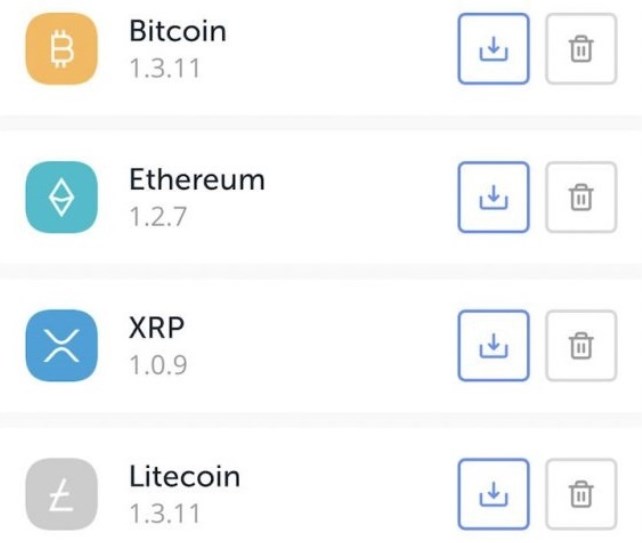Viewport: 642px width, 543px height.
Task: Remove the XRP app using trash button
Action: (581, 346)
